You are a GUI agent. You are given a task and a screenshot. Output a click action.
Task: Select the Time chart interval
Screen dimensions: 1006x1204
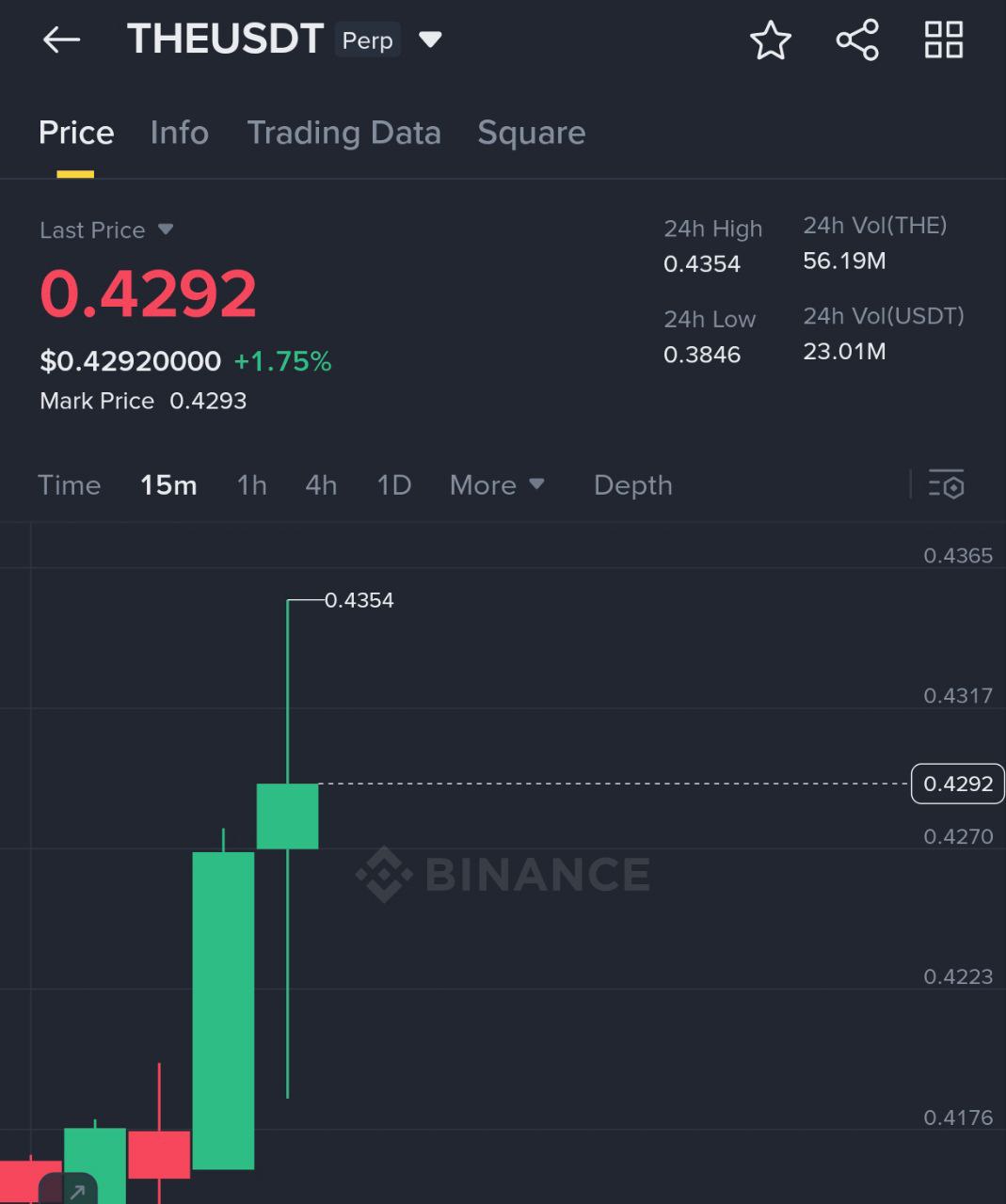(69, 485)
